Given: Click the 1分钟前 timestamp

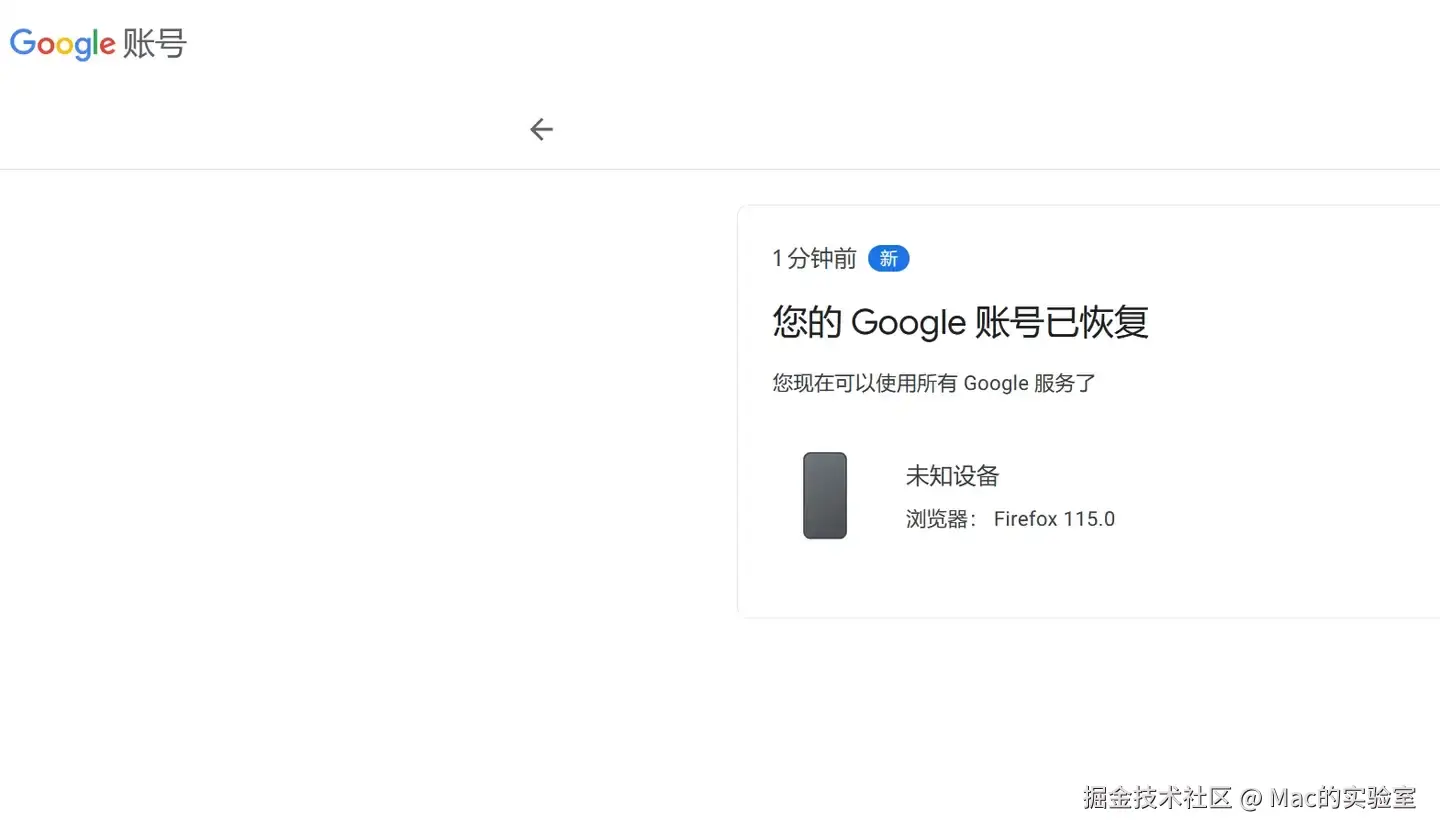Looking at the screenshot, I should (x=814, y=259).
